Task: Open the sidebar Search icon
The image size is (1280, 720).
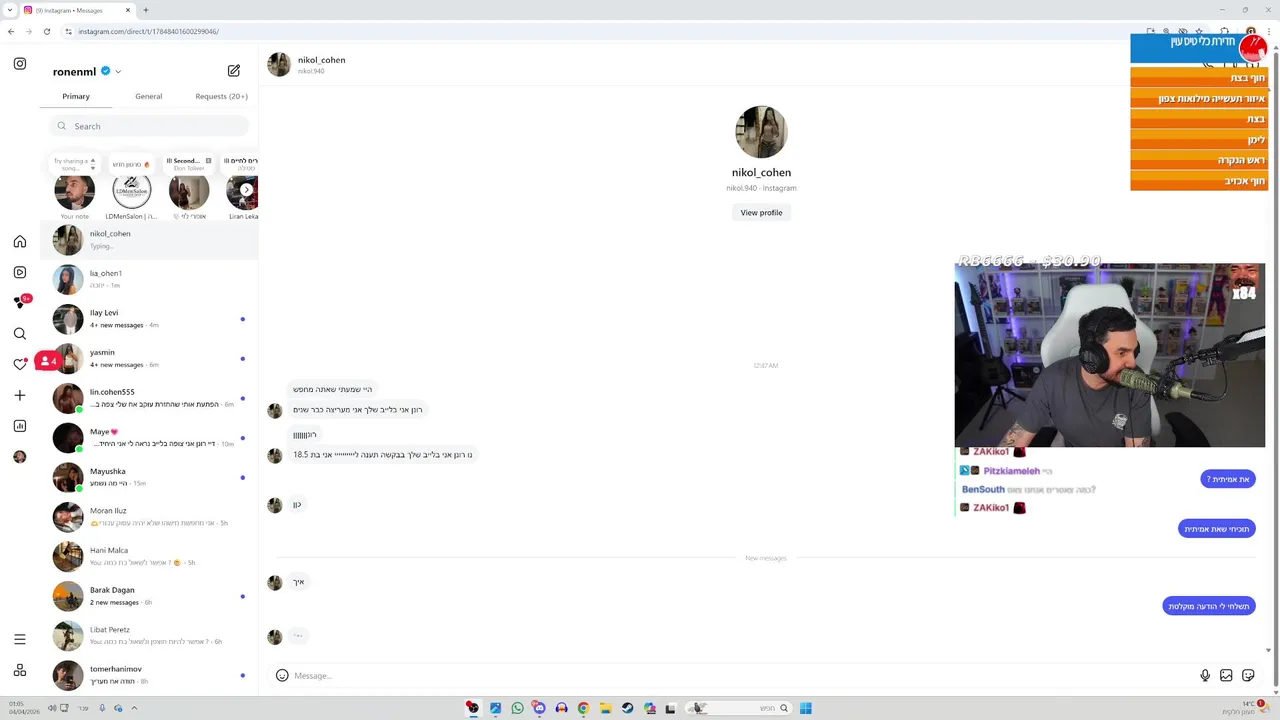Action: coord(20,334)
